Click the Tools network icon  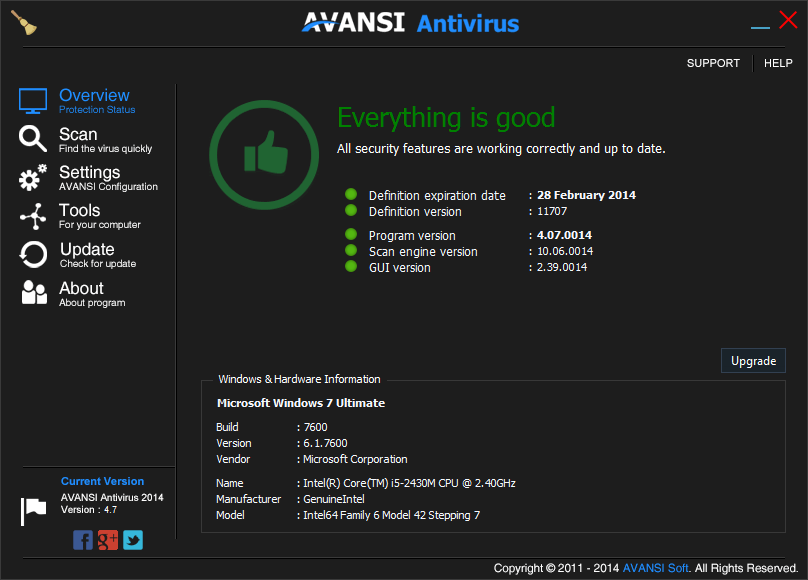[x=33, y=216]
